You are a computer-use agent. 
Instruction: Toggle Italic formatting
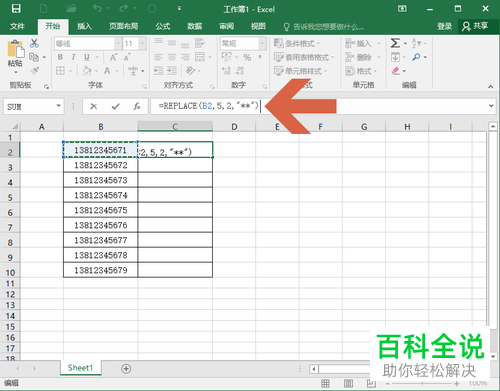coord(73,57)
